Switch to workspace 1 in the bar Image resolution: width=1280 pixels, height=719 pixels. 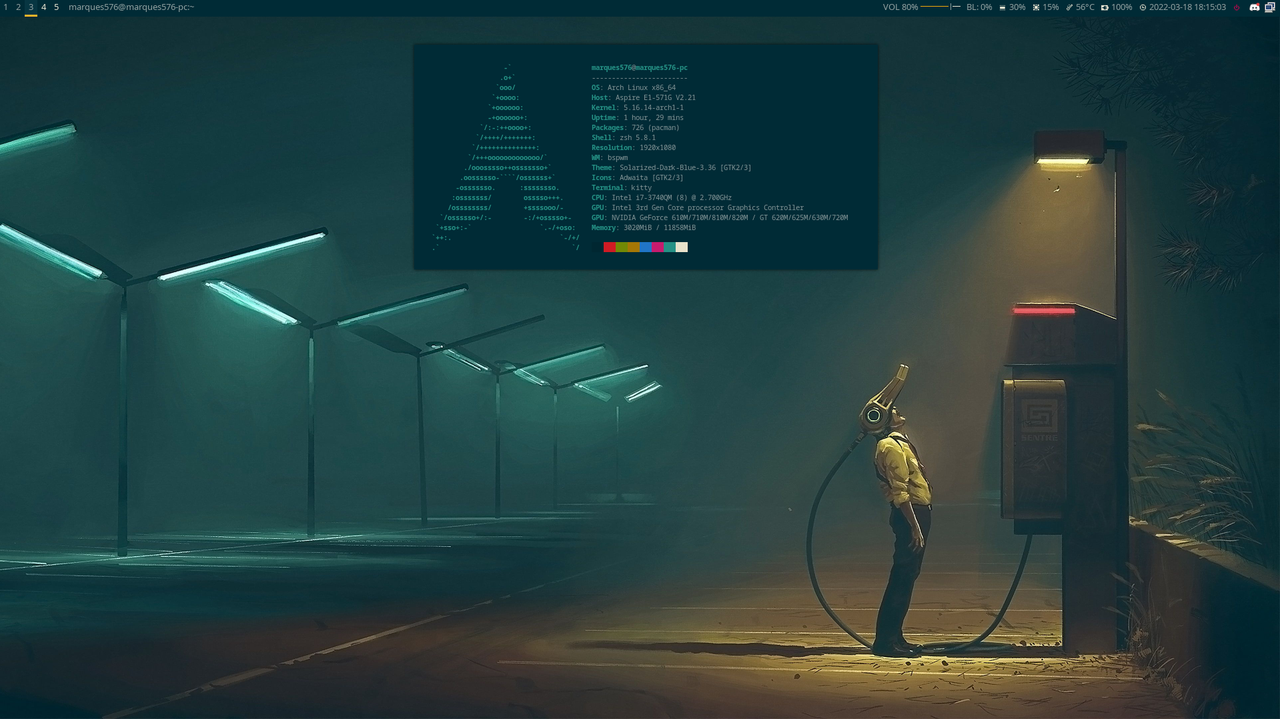(x=5, y=7)
